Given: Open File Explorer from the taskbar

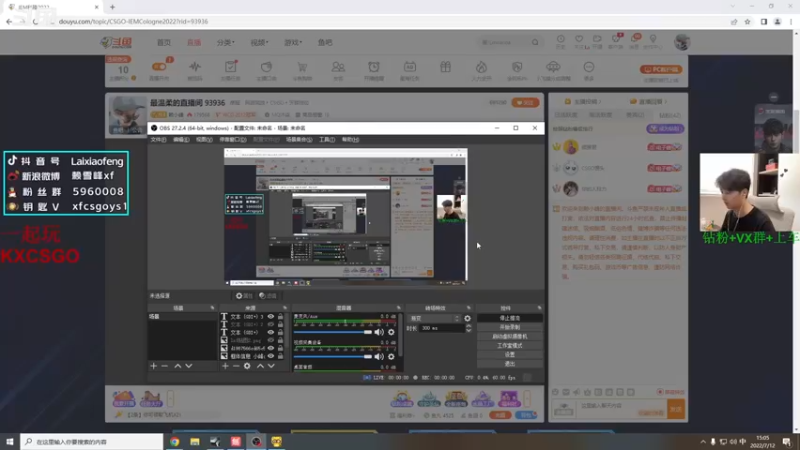Looking at the screenshot, I should [x=195, y=442].
